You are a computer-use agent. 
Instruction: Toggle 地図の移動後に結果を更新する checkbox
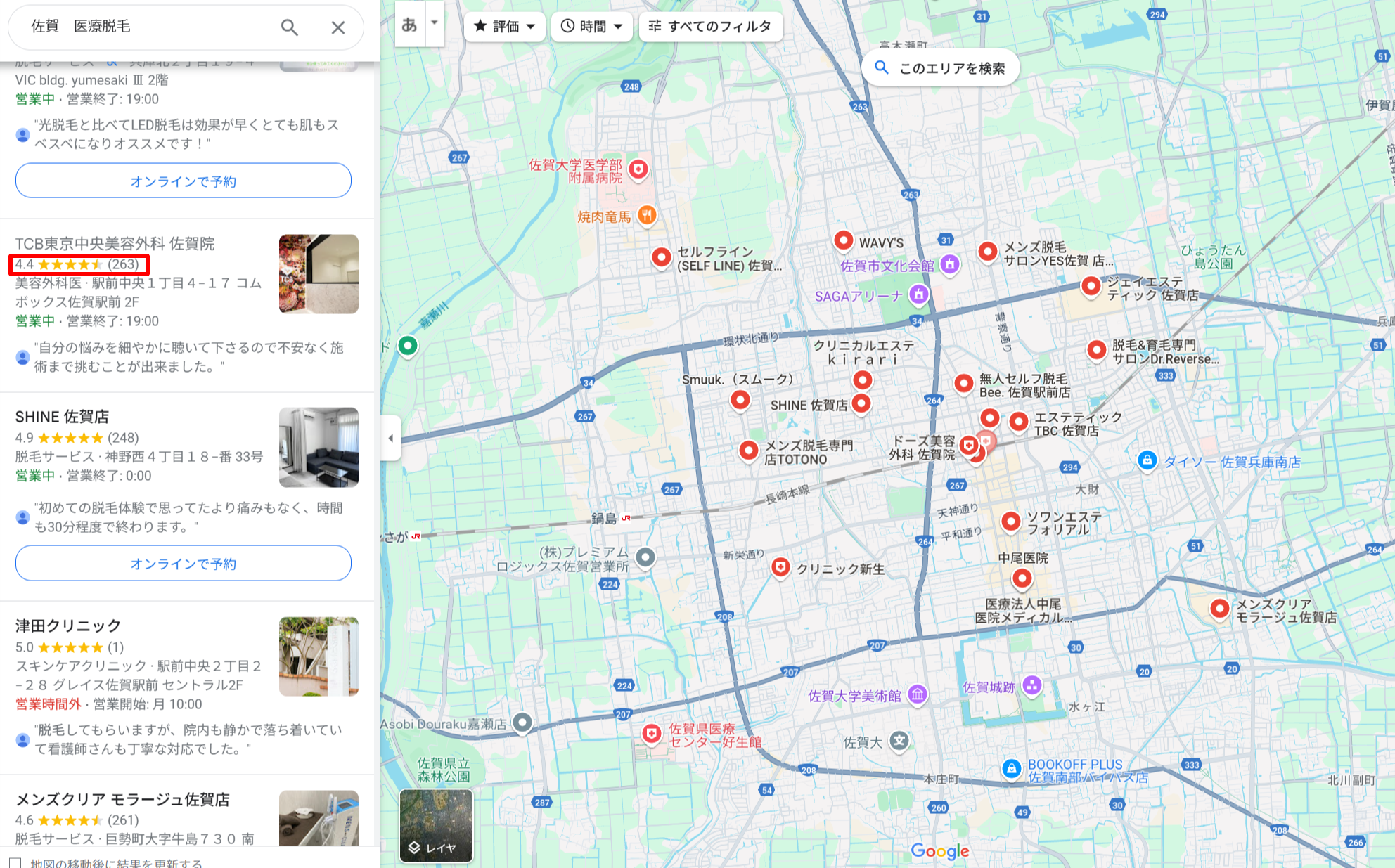pyautogui.click(x=15, y=863)
